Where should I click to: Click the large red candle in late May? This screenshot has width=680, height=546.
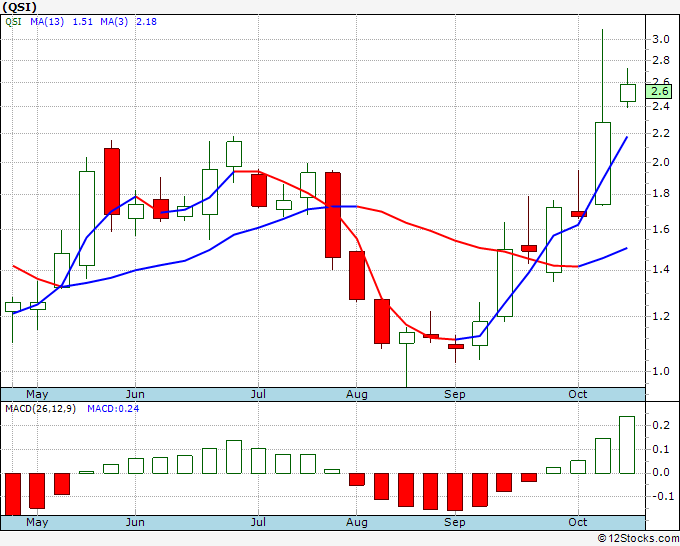(112, 181)
